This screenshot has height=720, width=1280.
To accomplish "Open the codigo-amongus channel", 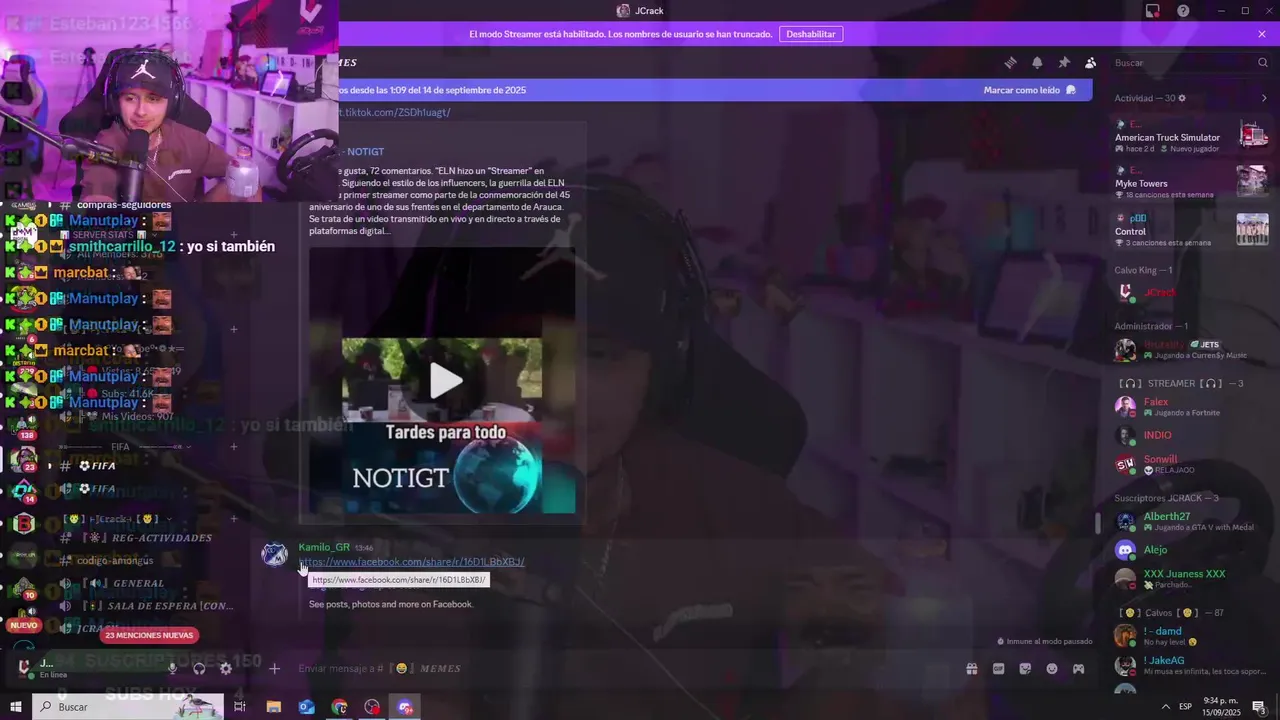I will coord(148,560).
